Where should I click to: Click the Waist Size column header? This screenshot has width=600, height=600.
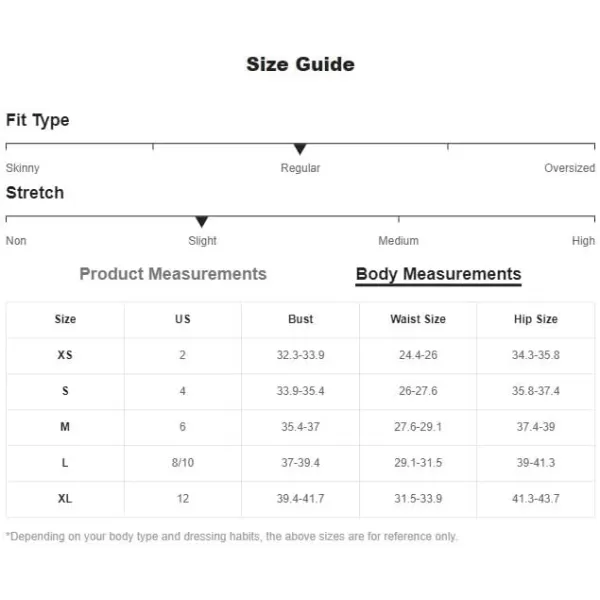tap(418, 319)
